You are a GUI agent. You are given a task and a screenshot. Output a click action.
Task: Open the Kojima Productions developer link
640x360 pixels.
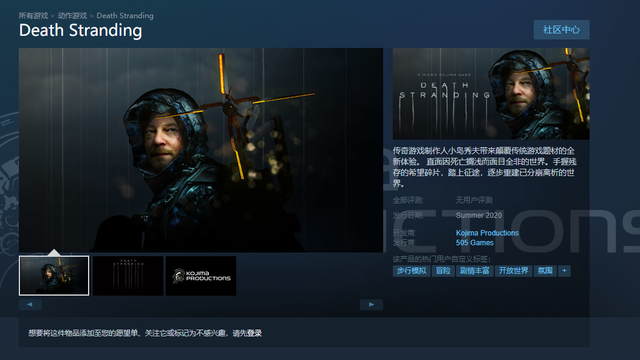tap(487, 233)
